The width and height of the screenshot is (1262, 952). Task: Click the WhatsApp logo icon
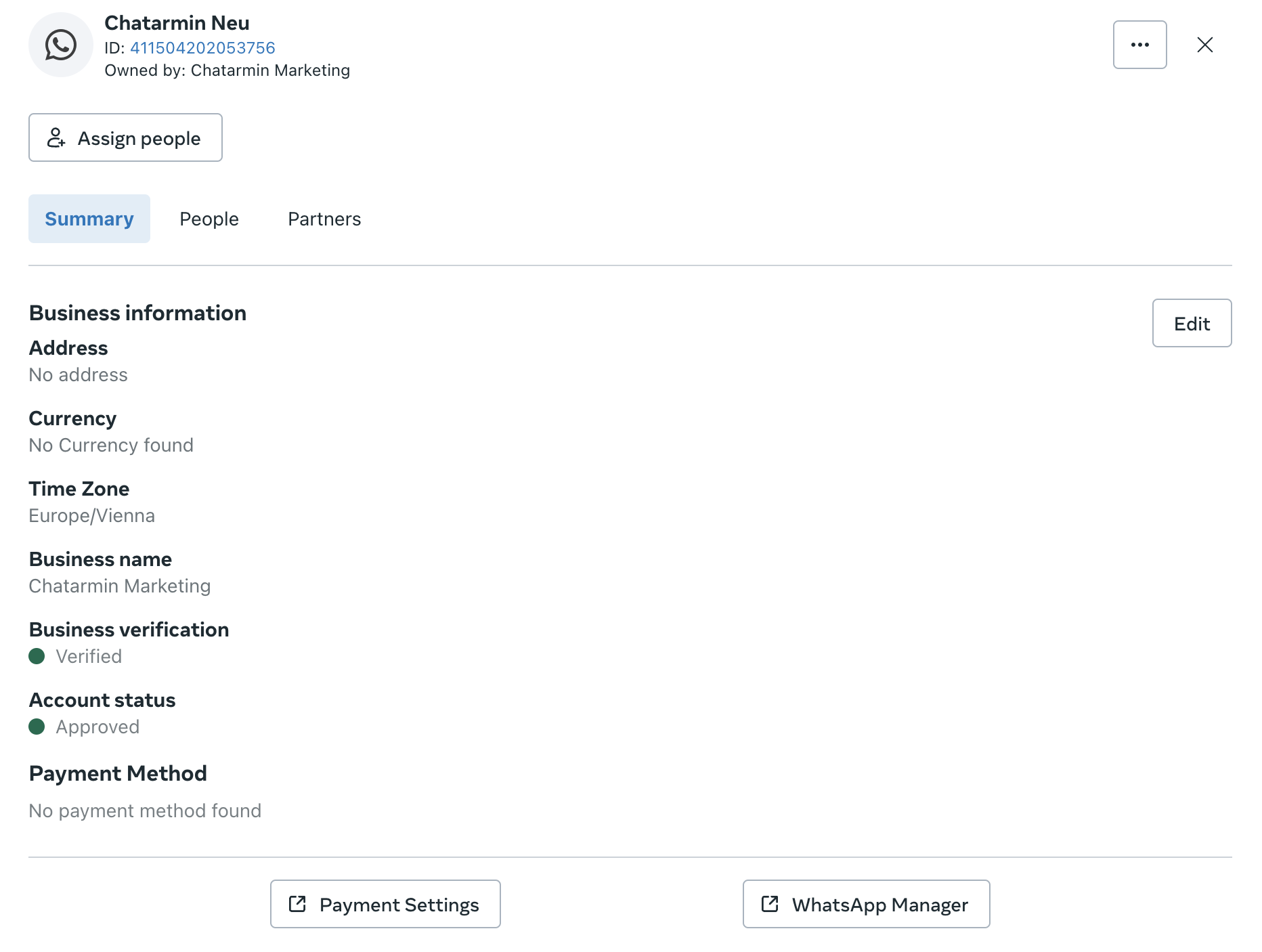(61, 45)
